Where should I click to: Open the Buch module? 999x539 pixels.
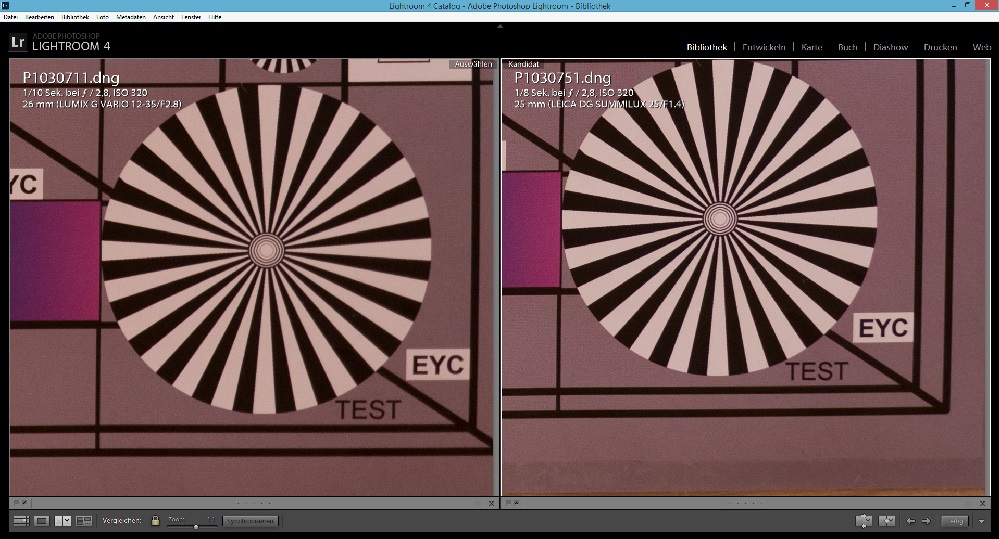847,47
